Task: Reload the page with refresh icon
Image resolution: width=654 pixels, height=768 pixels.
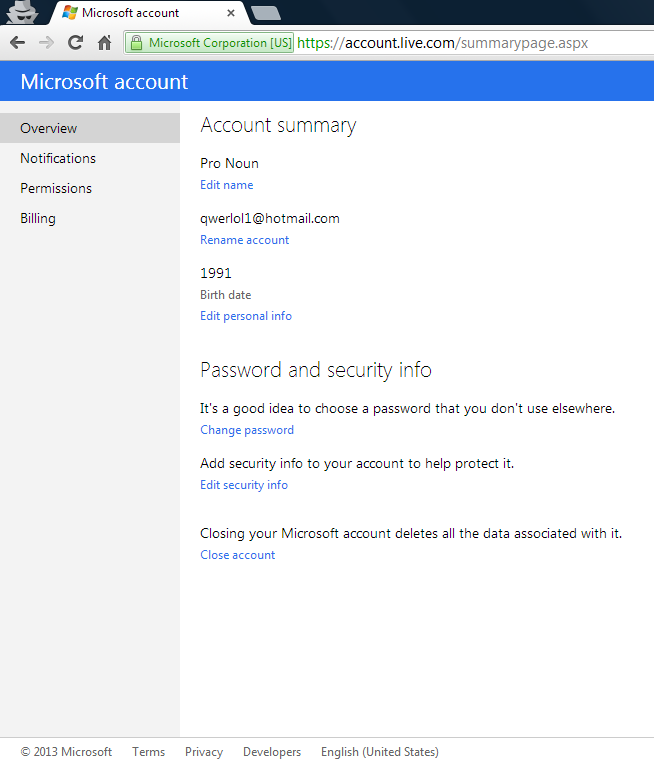Action: point(75,43)
